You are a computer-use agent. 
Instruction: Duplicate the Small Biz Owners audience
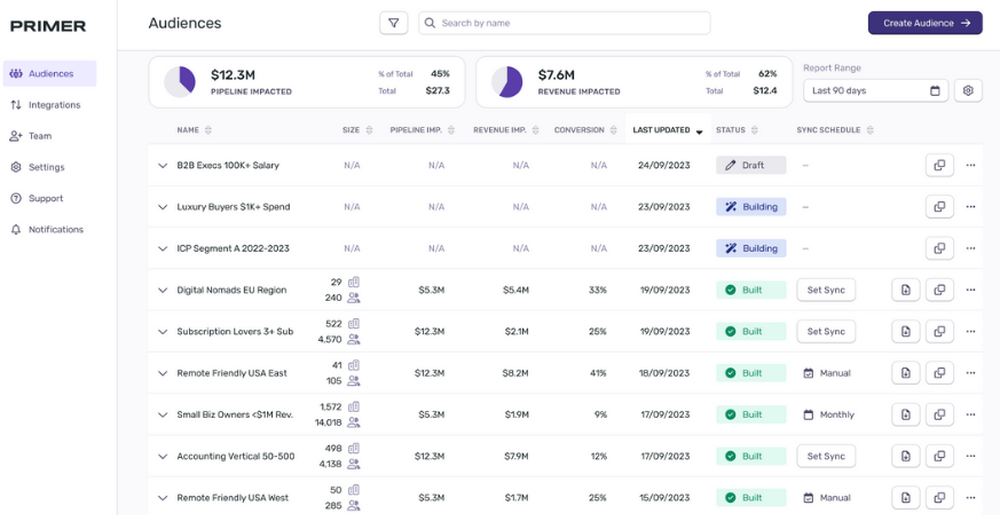[939, 414]
